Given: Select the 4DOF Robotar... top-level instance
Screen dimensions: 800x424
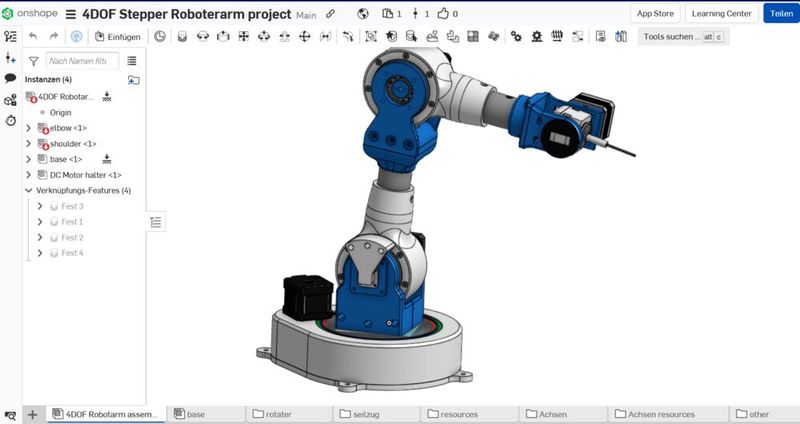Looking at the screenshot, I should coord(66,96).
